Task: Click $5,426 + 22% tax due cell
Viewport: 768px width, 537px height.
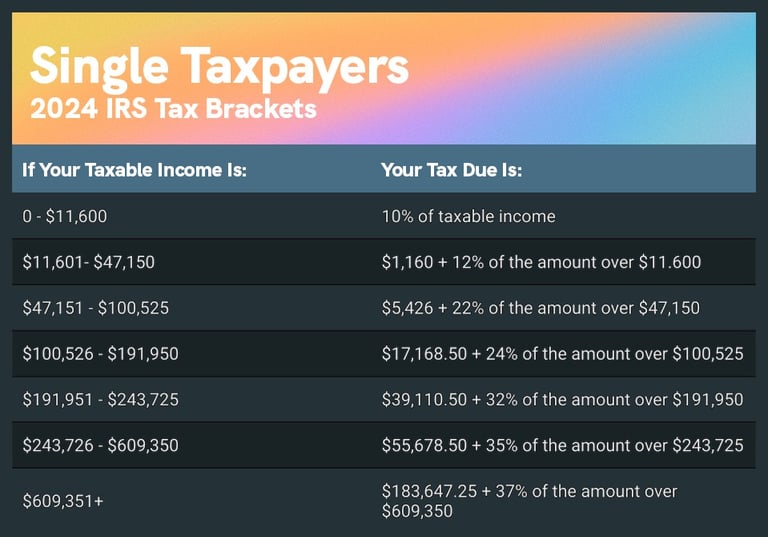Action: (541, 308)
